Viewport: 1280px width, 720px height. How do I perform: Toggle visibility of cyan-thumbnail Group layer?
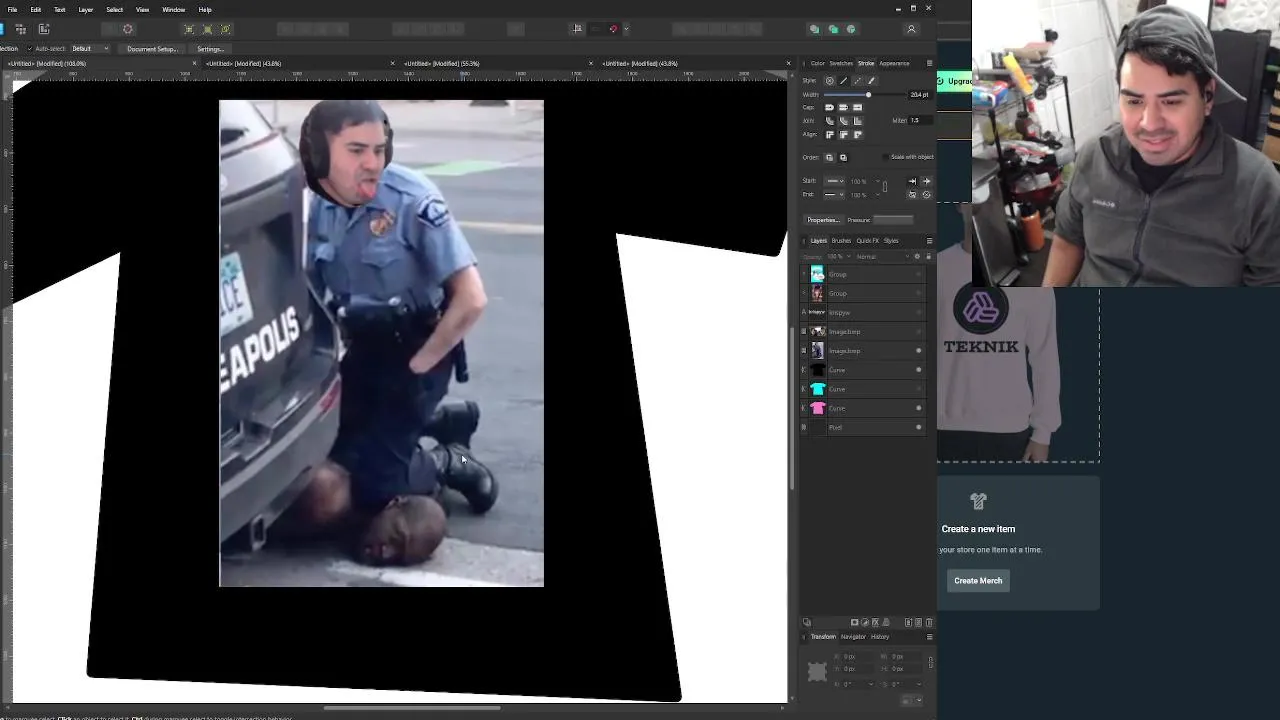tap(919, 274)
